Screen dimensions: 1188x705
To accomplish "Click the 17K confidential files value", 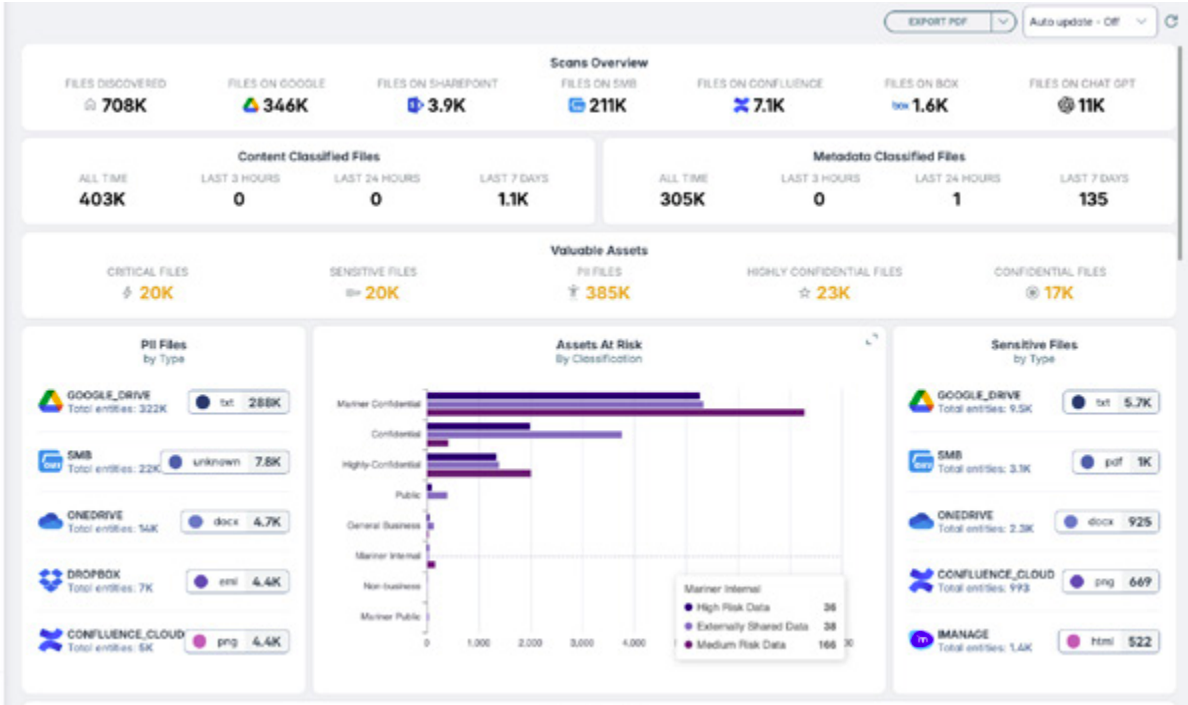I will point(1058,292).
